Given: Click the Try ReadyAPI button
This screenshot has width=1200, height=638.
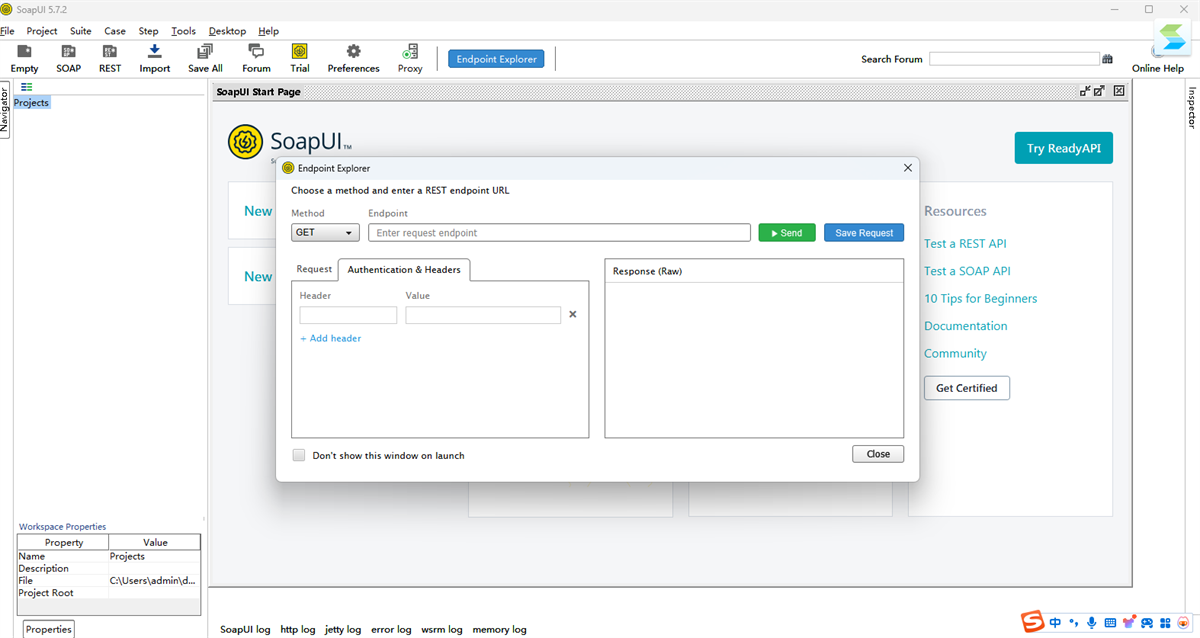Looking at the screenshot, I should (1063, 148).
